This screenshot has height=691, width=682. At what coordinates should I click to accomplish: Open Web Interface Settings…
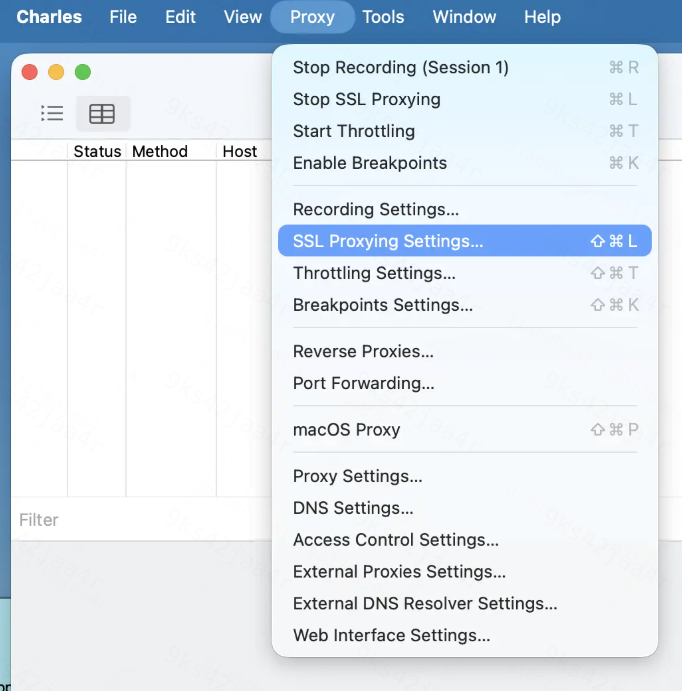(x=465, y=635)
